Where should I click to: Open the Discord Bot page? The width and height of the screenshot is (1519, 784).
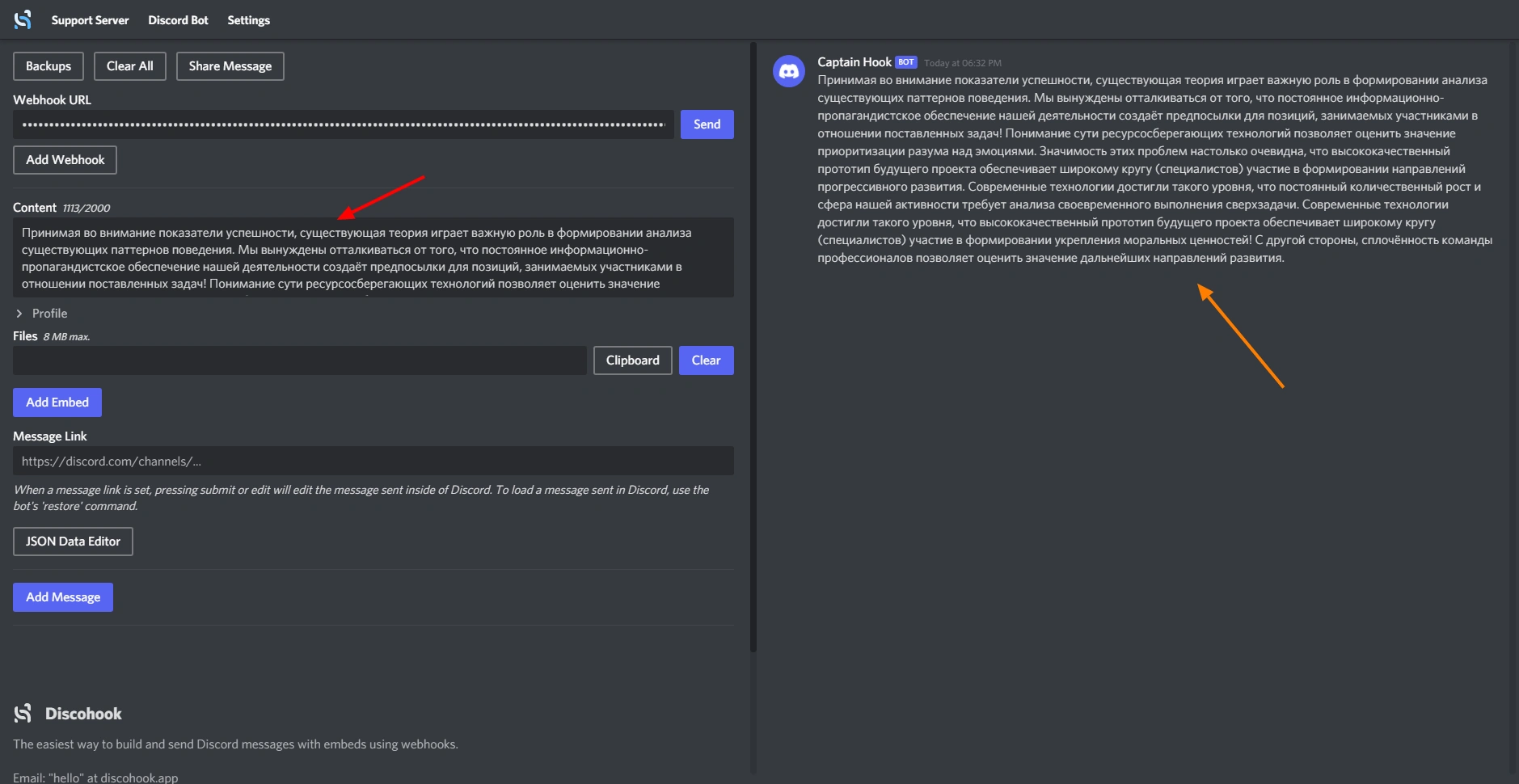coord(178,20)
